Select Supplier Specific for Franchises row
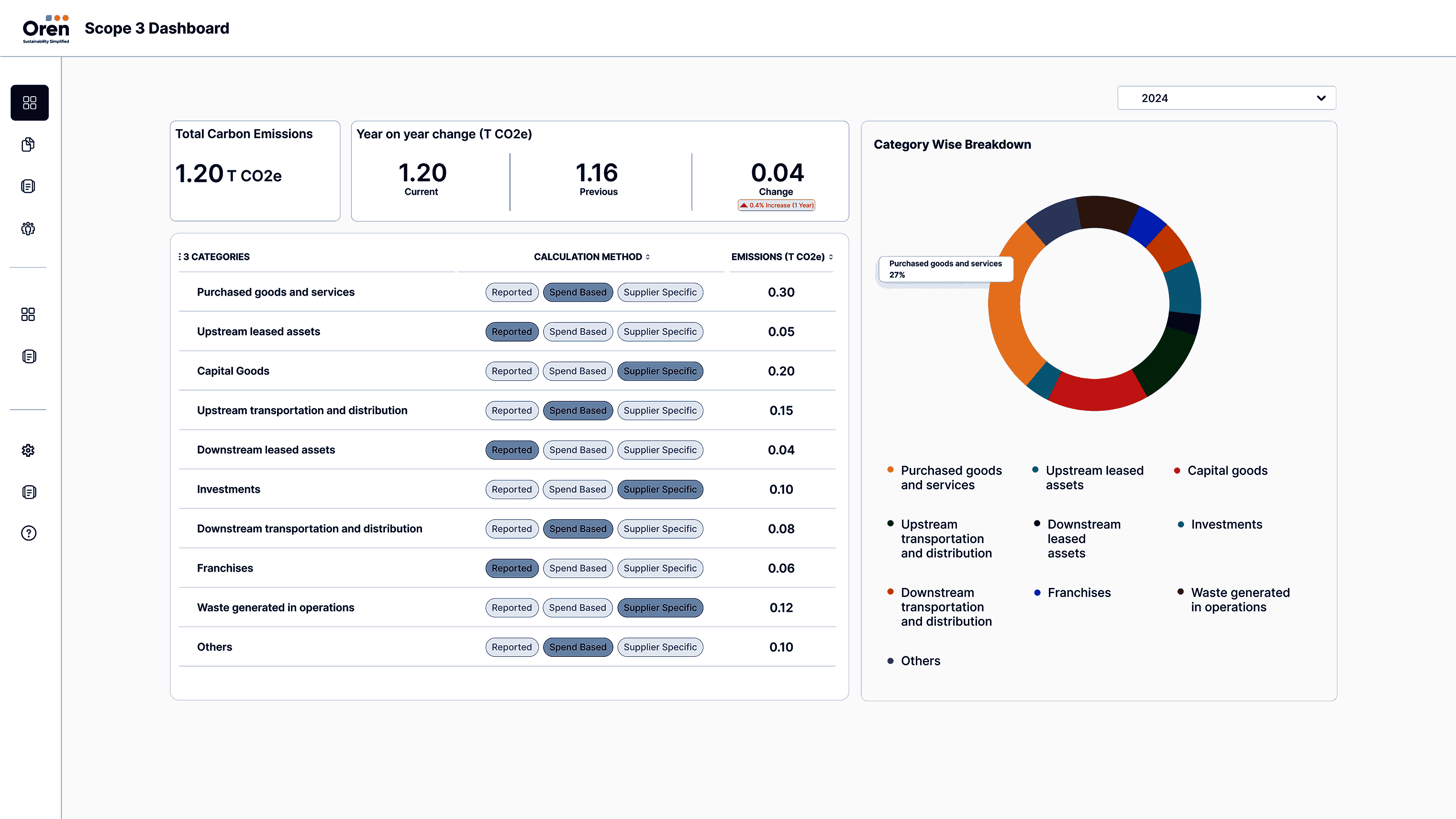 coord(660,568)
